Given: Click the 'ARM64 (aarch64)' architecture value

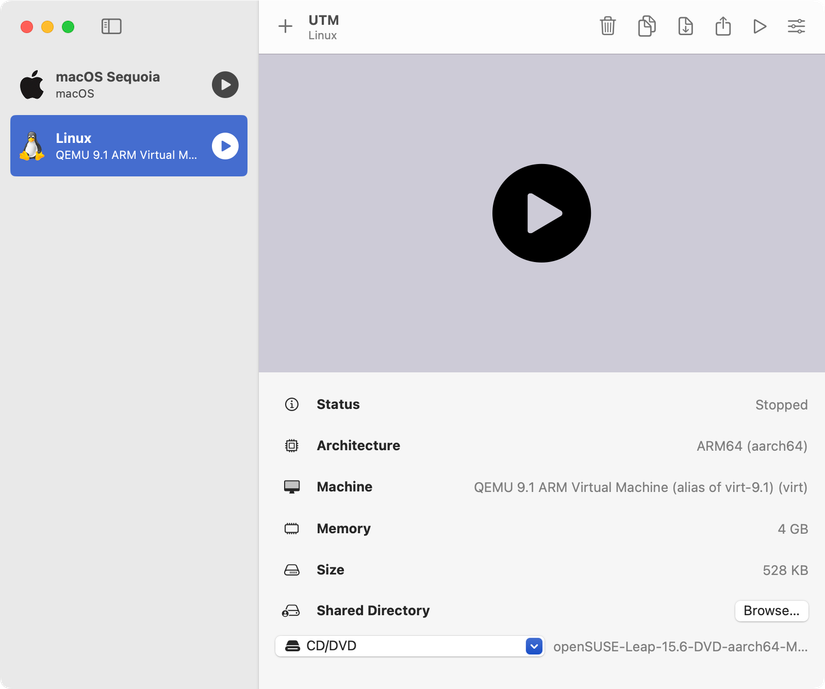Looking at the screenshot, I should pos(752,446).
